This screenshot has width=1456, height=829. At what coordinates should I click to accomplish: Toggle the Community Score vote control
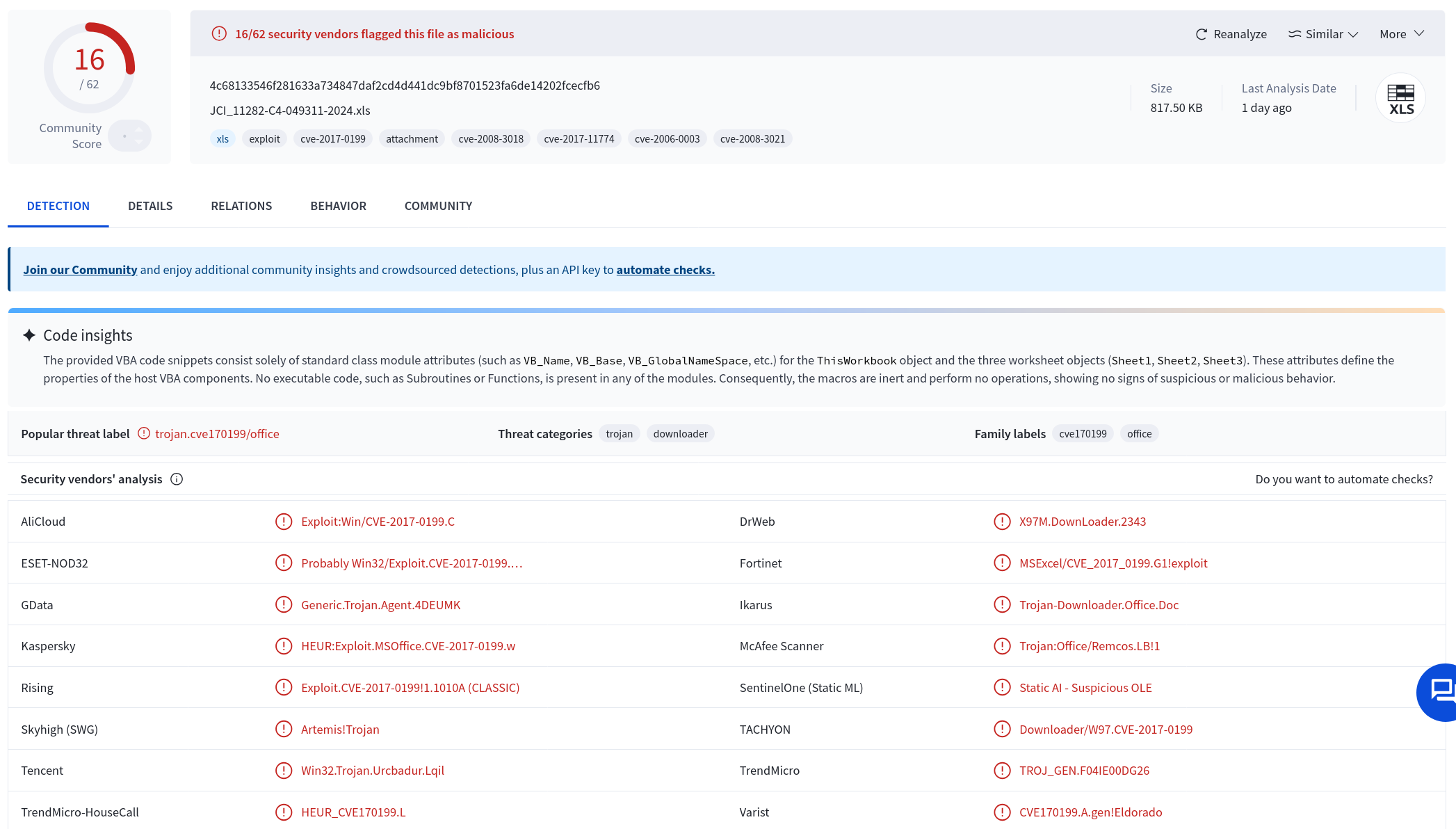[130, 136]
